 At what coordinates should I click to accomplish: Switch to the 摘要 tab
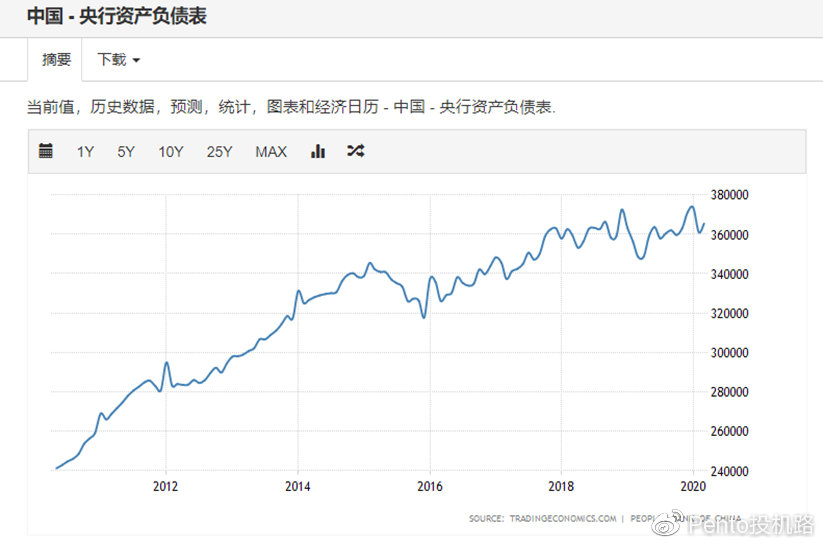click(x=56, y=60)
